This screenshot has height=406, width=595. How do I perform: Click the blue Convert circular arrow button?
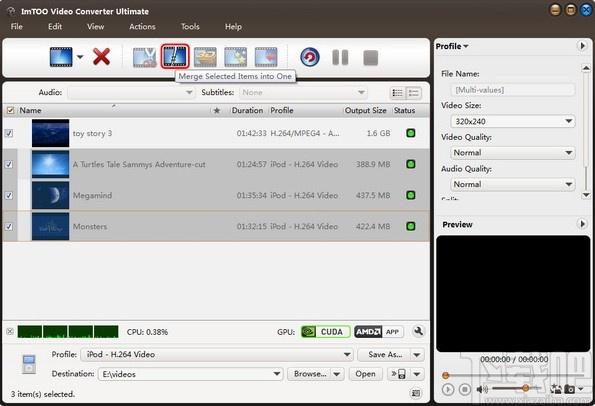pyautogui.click(x=310, y=57)
